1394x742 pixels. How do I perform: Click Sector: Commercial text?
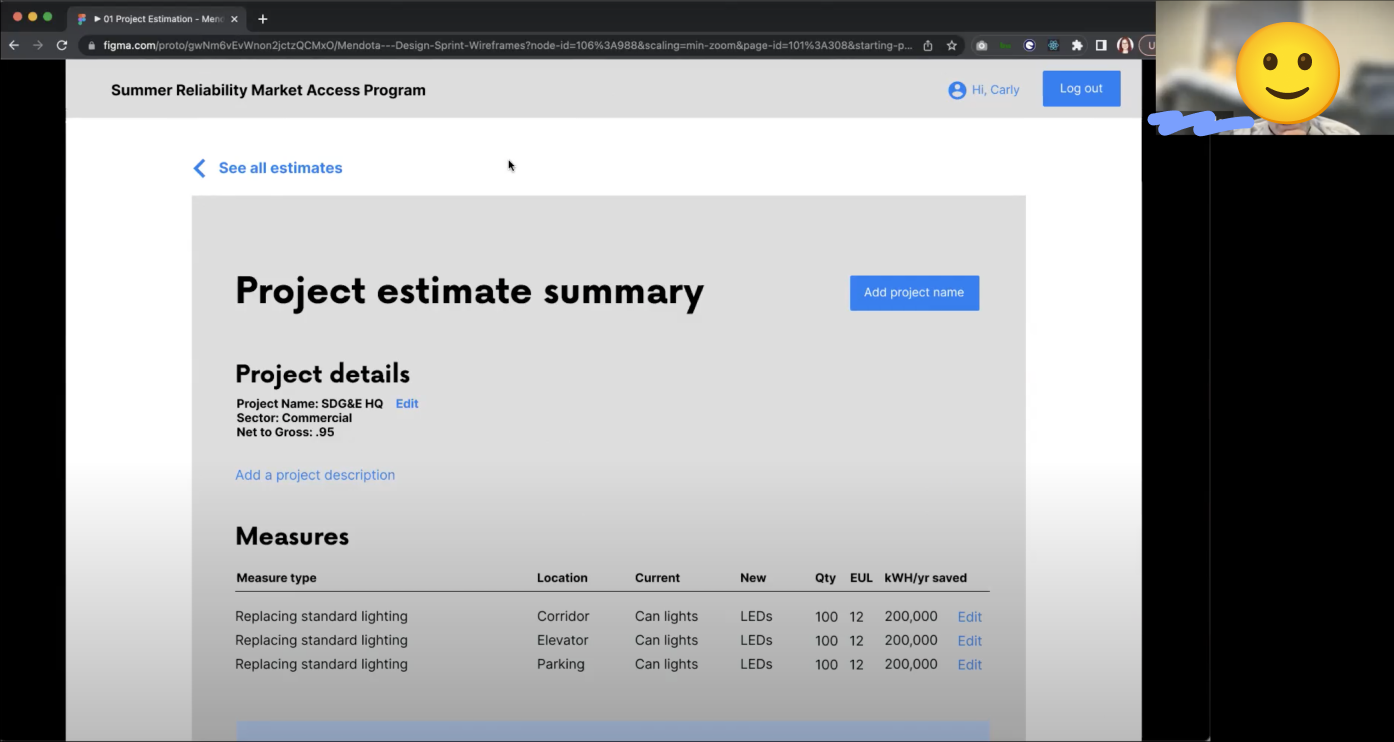coord(294,418)
